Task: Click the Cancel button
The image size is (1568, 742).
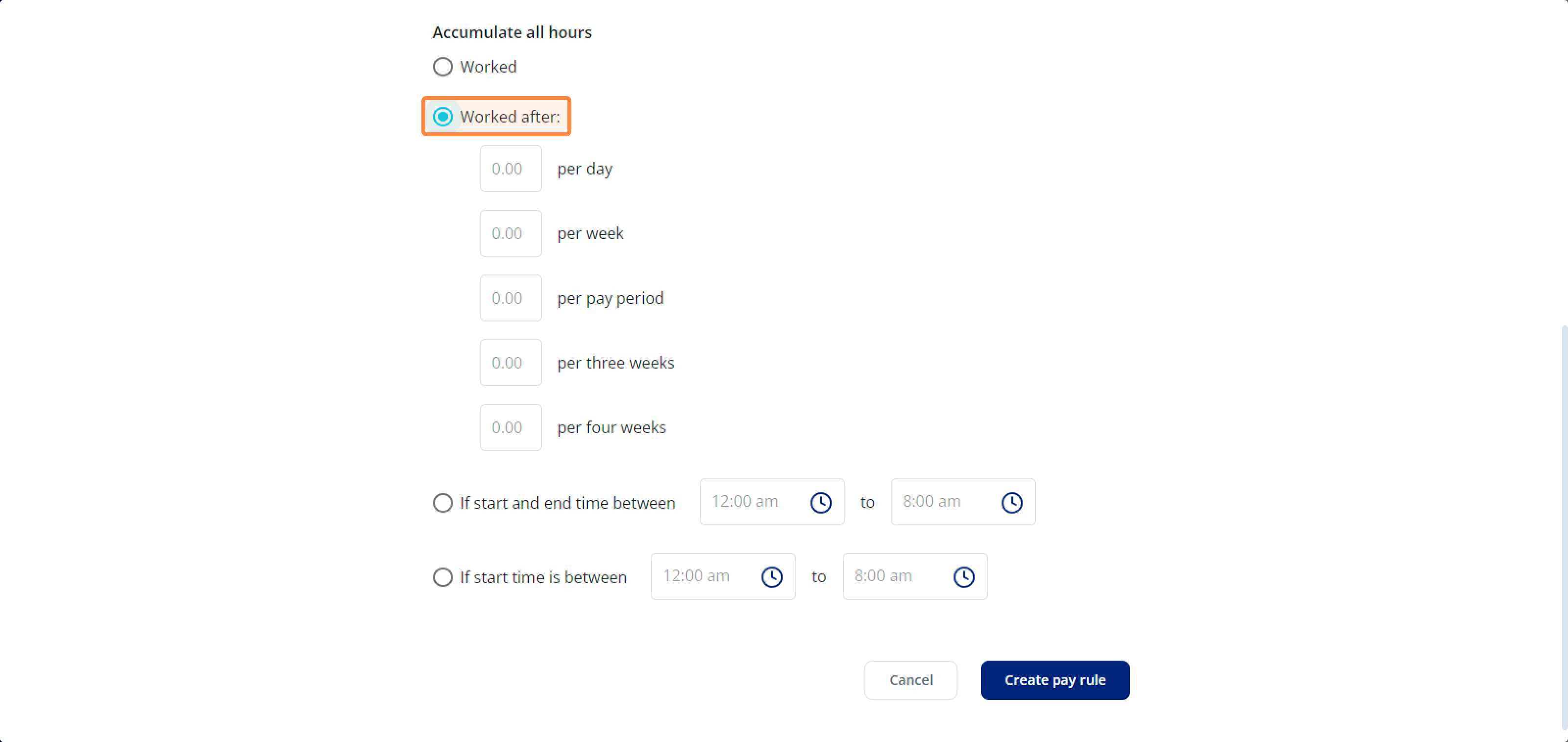Action: [x=910, y=680]
